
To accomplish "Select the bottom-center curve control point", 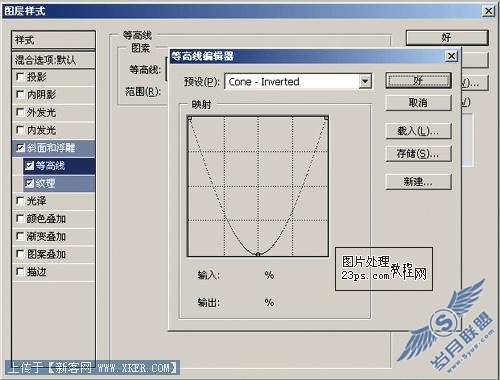I will pos(258,255).
